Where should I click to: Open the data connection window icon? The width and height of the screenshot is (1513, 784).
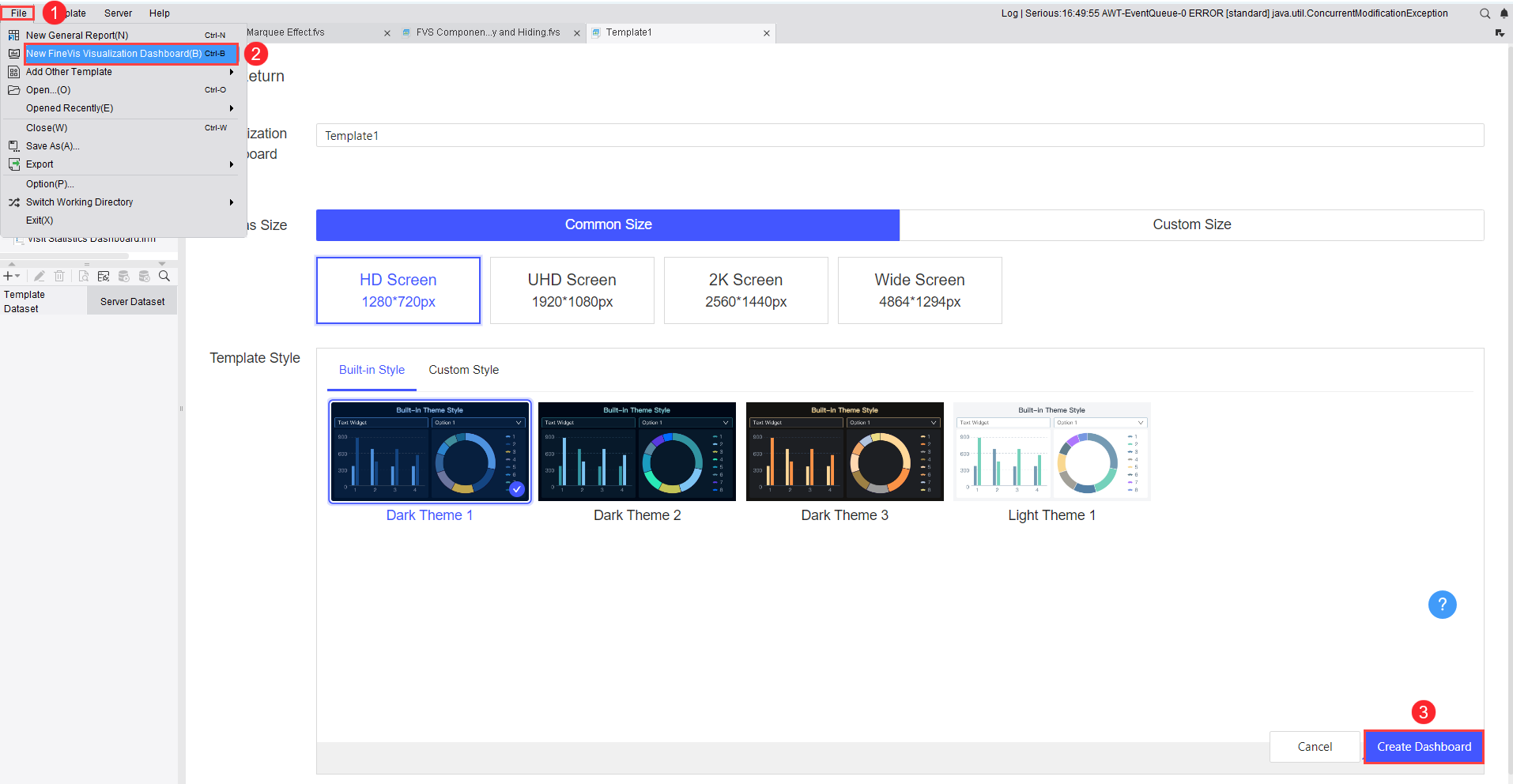pos(104,276)
